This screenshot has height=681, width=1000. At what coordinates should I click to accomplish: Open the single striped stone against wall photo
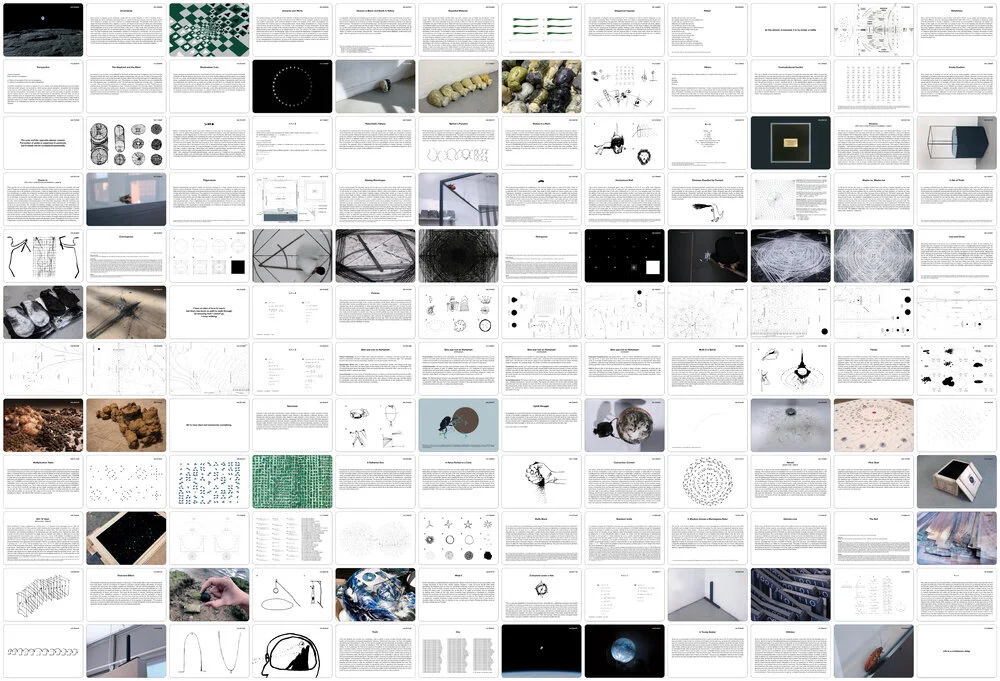click(375, 86)
